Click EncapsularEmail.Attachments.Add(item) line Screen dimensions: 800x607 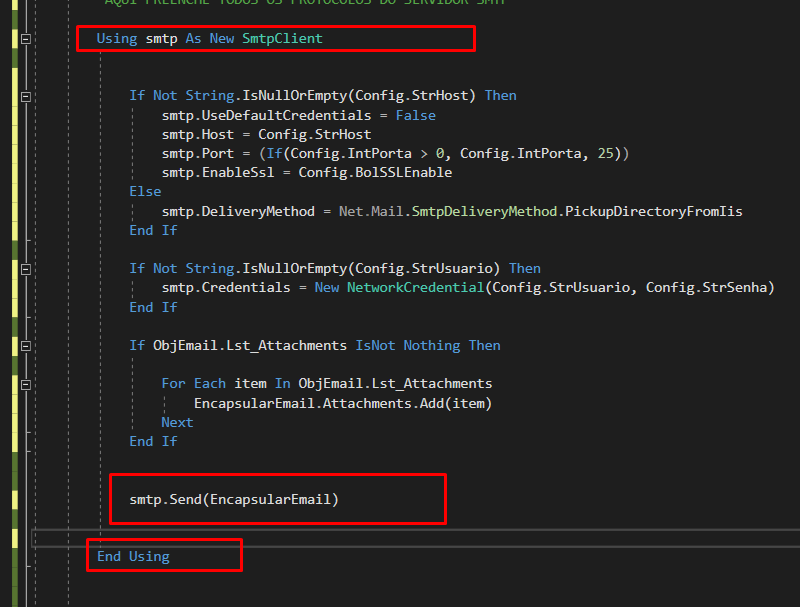[343, 403]
